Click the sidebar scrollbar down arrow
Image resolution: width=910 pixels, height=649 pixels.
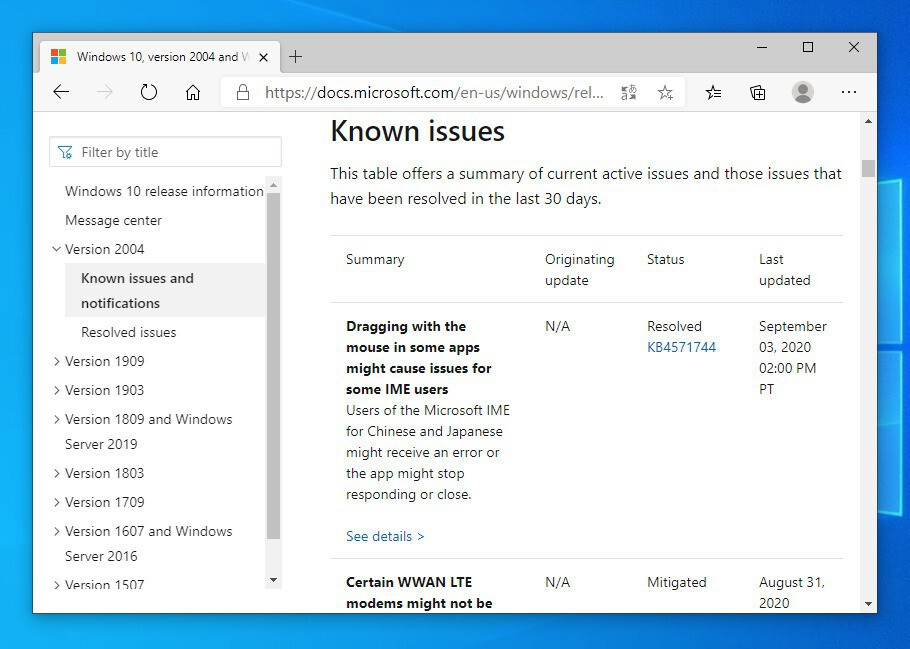coord(274,580)
